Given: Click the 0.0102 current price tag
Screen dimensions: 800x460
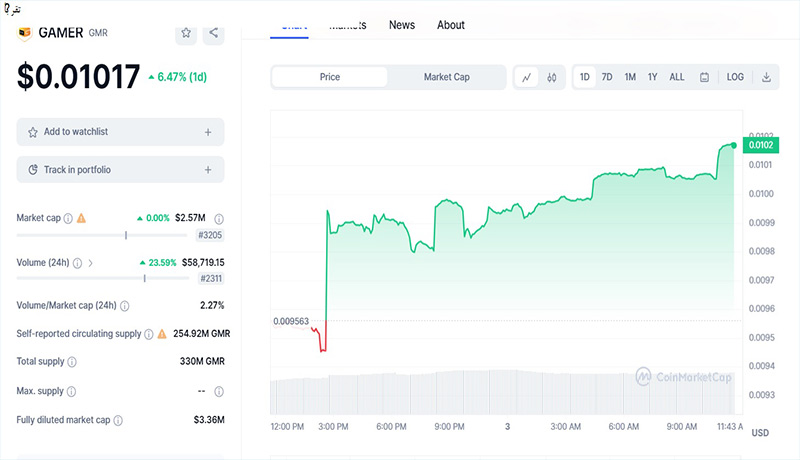Looking at the screenshot, I should tap(761, 145).
